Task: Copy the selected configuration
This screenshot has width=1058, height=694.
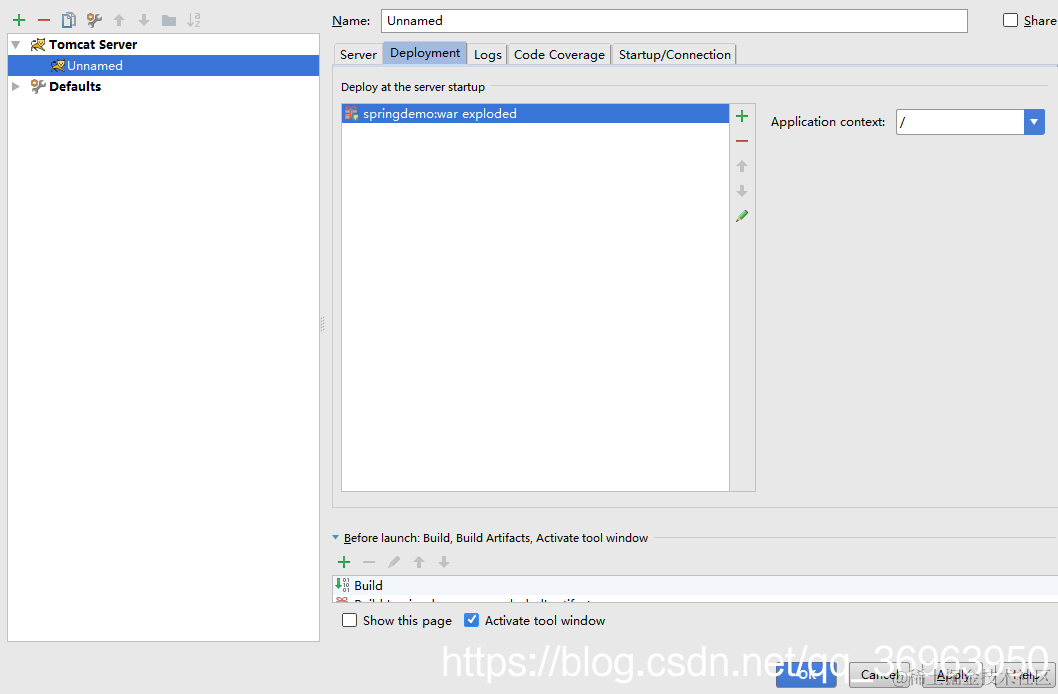Action: click(69, 20)
